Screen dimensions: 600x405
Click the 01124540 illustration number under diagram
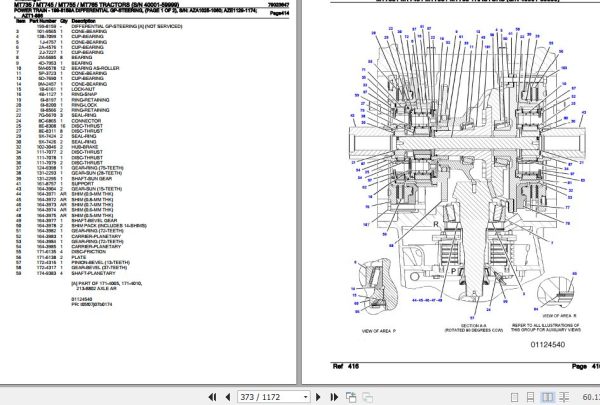pos(548,345)
